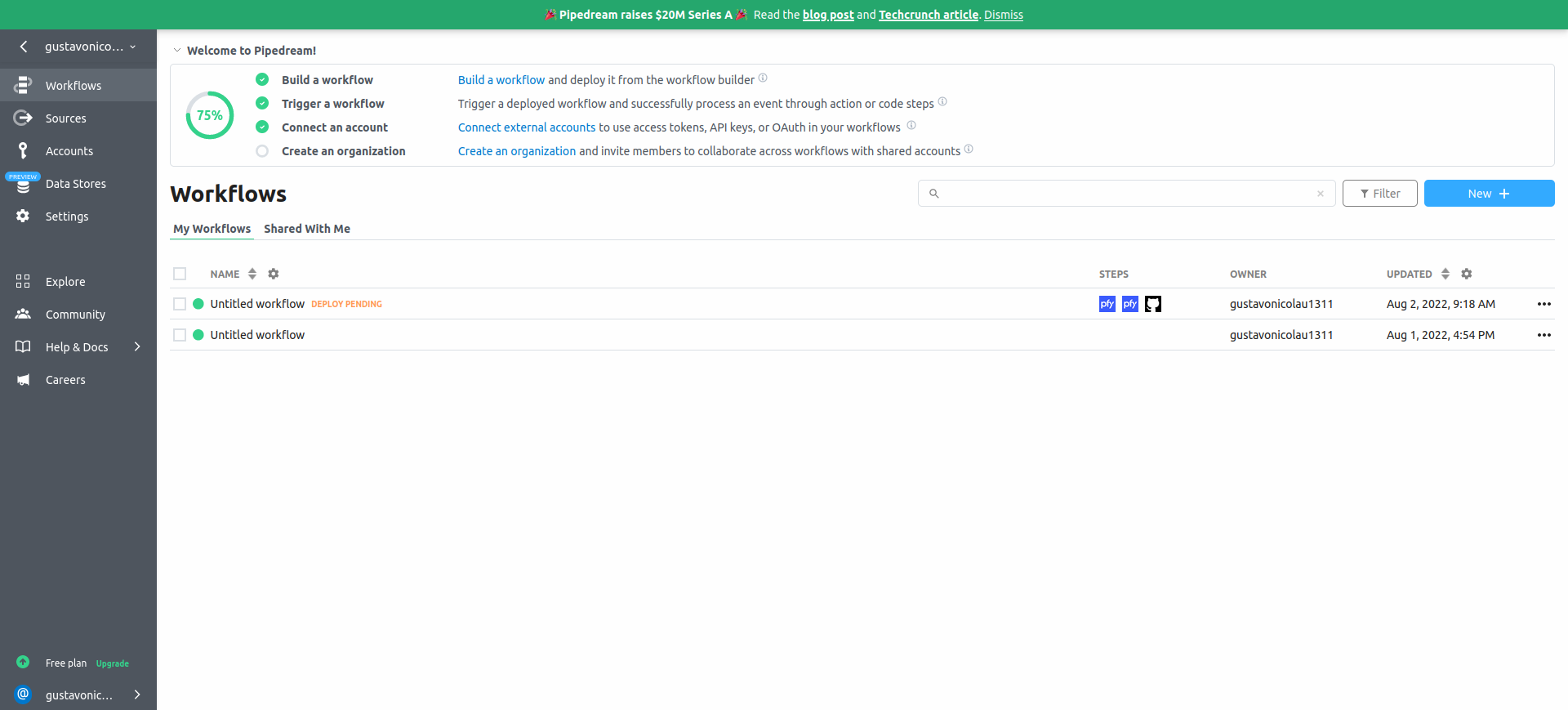Click info icon after Connect accounts description
The width and height of the screenshot is (1568, 710).
tap(911, 126)
